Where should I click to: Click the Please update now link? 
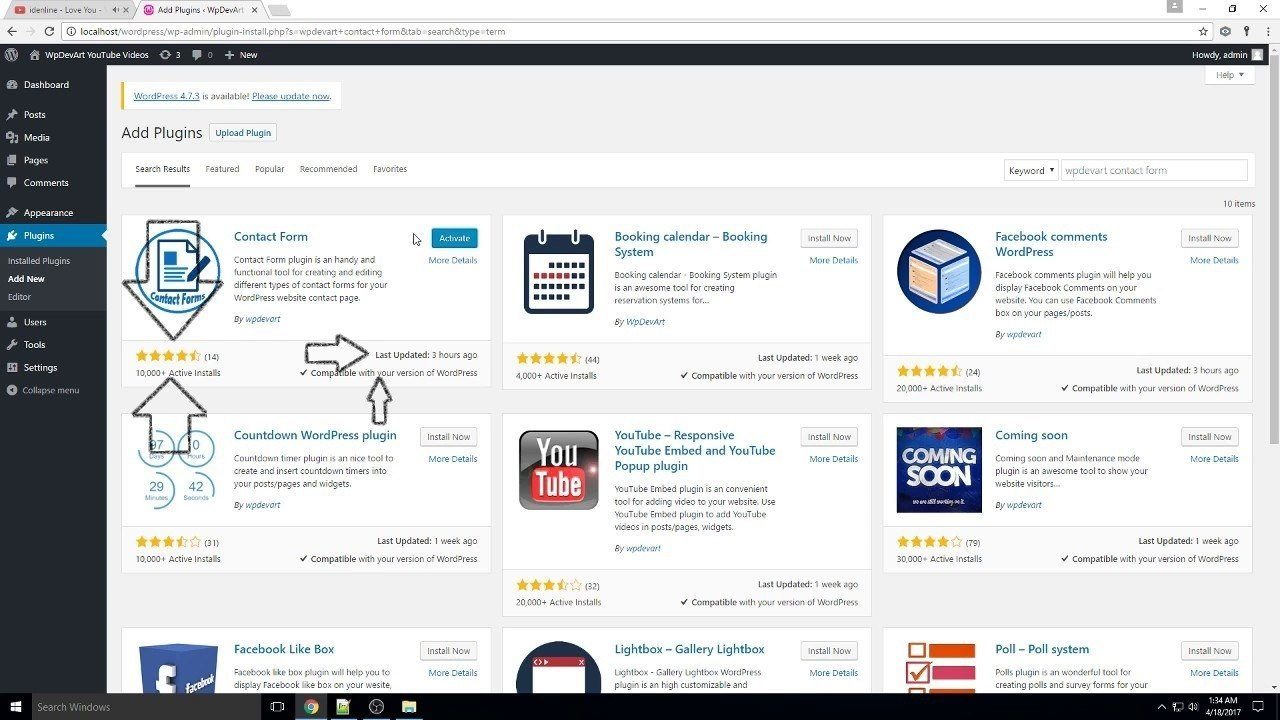tap(290, 96)
